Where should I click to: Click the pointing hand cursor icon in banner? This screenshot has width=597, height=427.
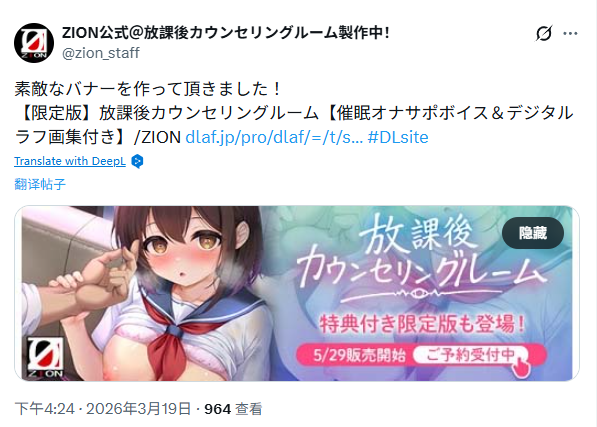click(x=520, y=365)
